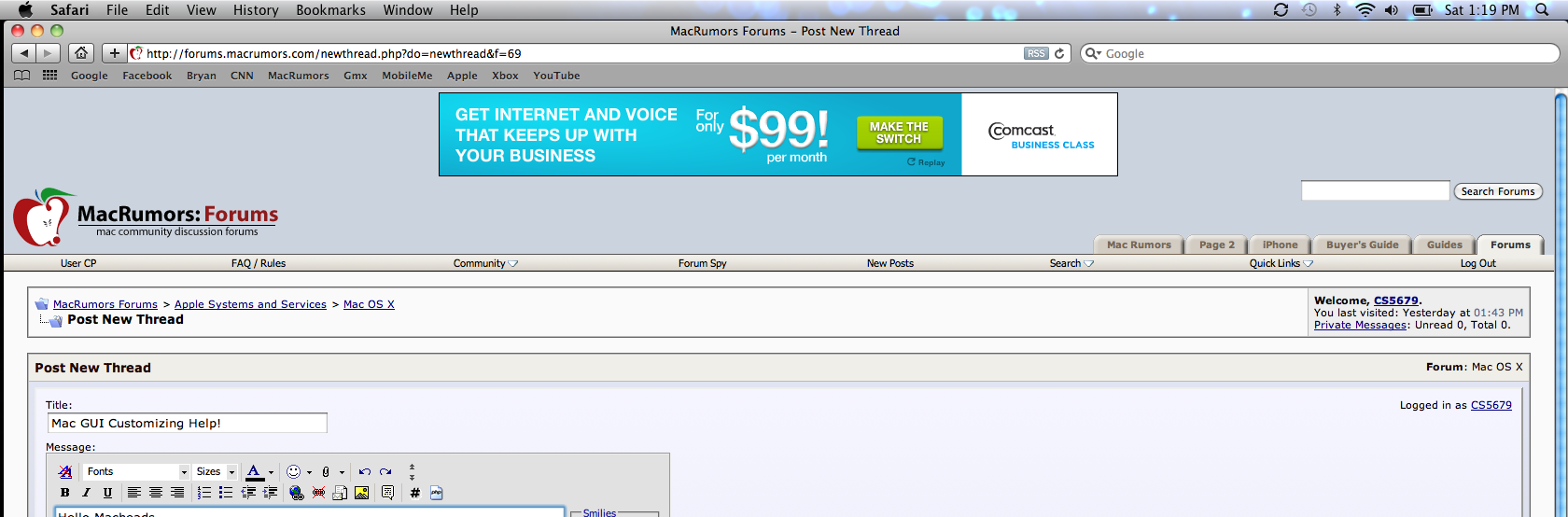
Task: Go back with Safari back arrow
Action: click(x=24, y=53)
